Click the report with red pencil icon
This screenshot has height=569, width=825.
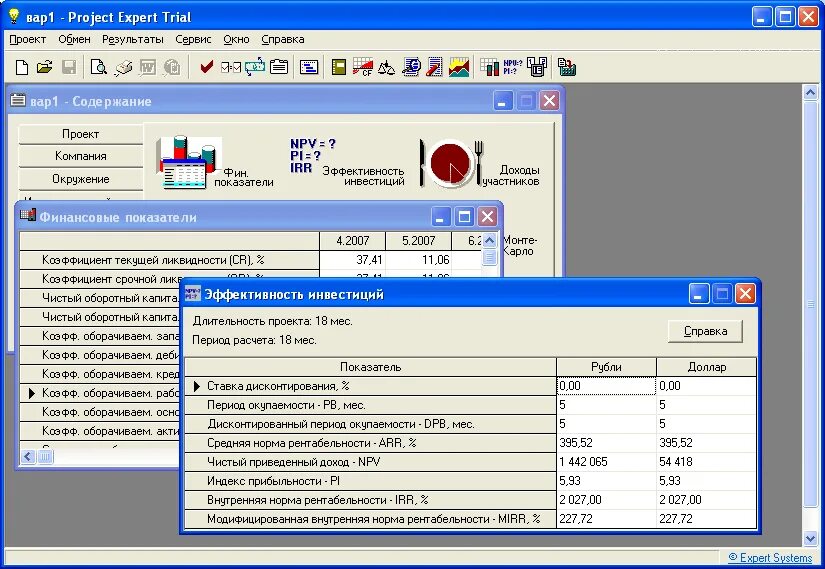click(x=435, y=67)
